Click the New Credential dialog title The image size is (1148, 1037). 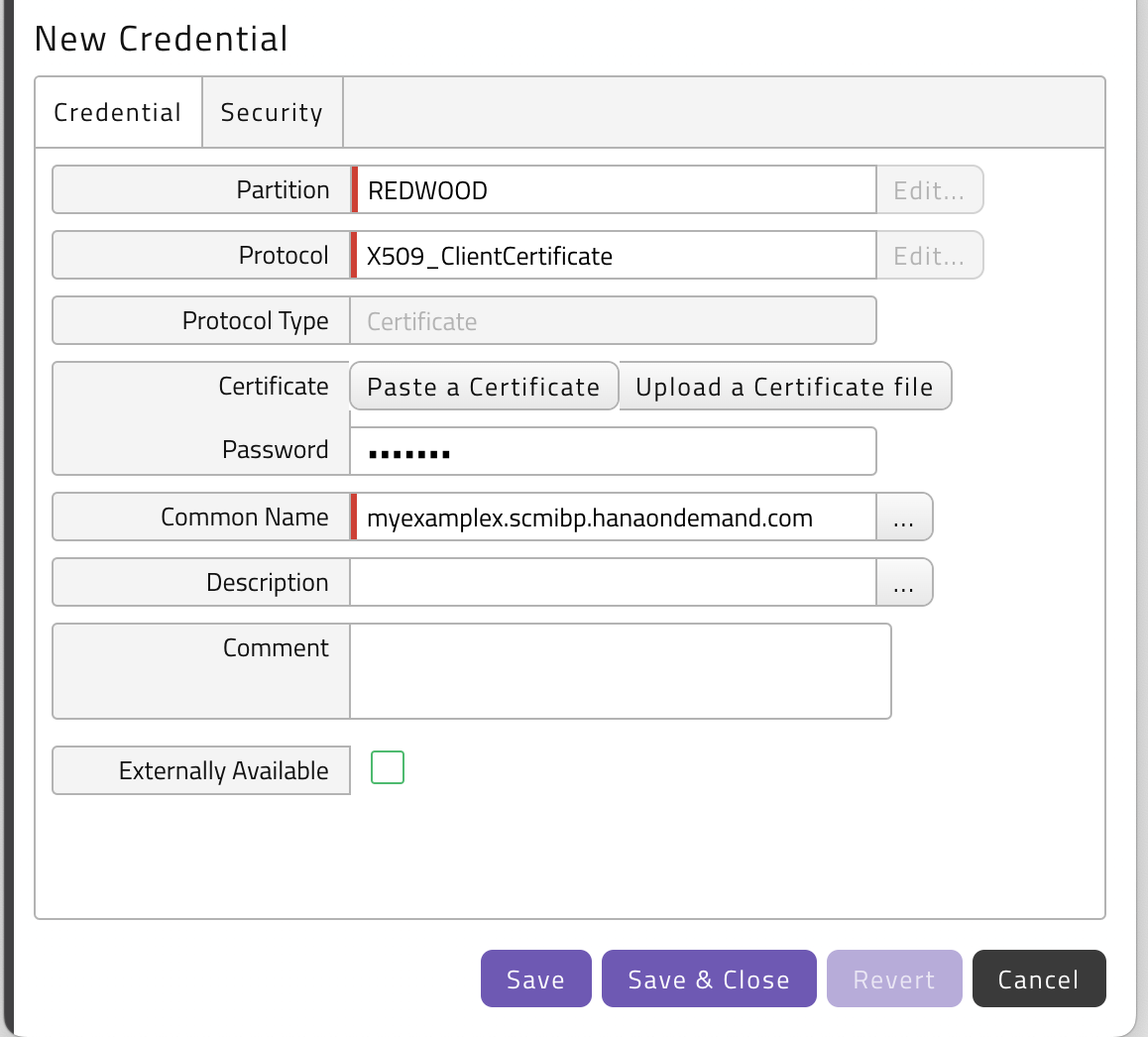pyautogui.click(x=161, y=39)
